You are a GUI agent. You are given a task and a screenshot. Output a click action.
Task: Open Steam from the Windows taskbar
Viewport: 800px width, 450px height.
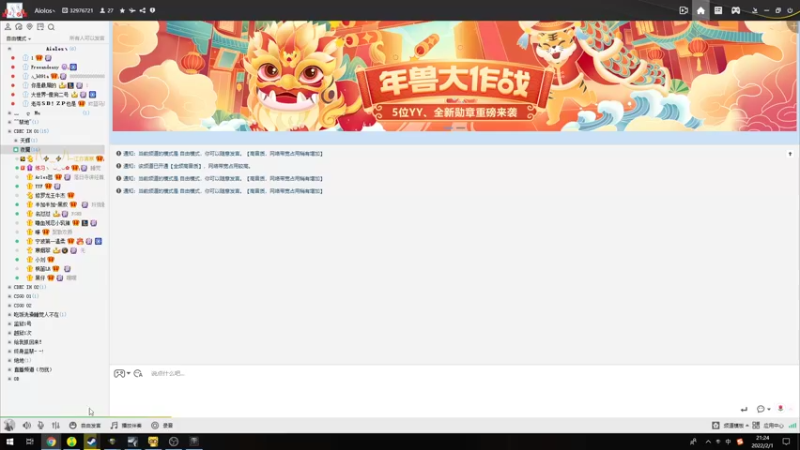point(91,442)
